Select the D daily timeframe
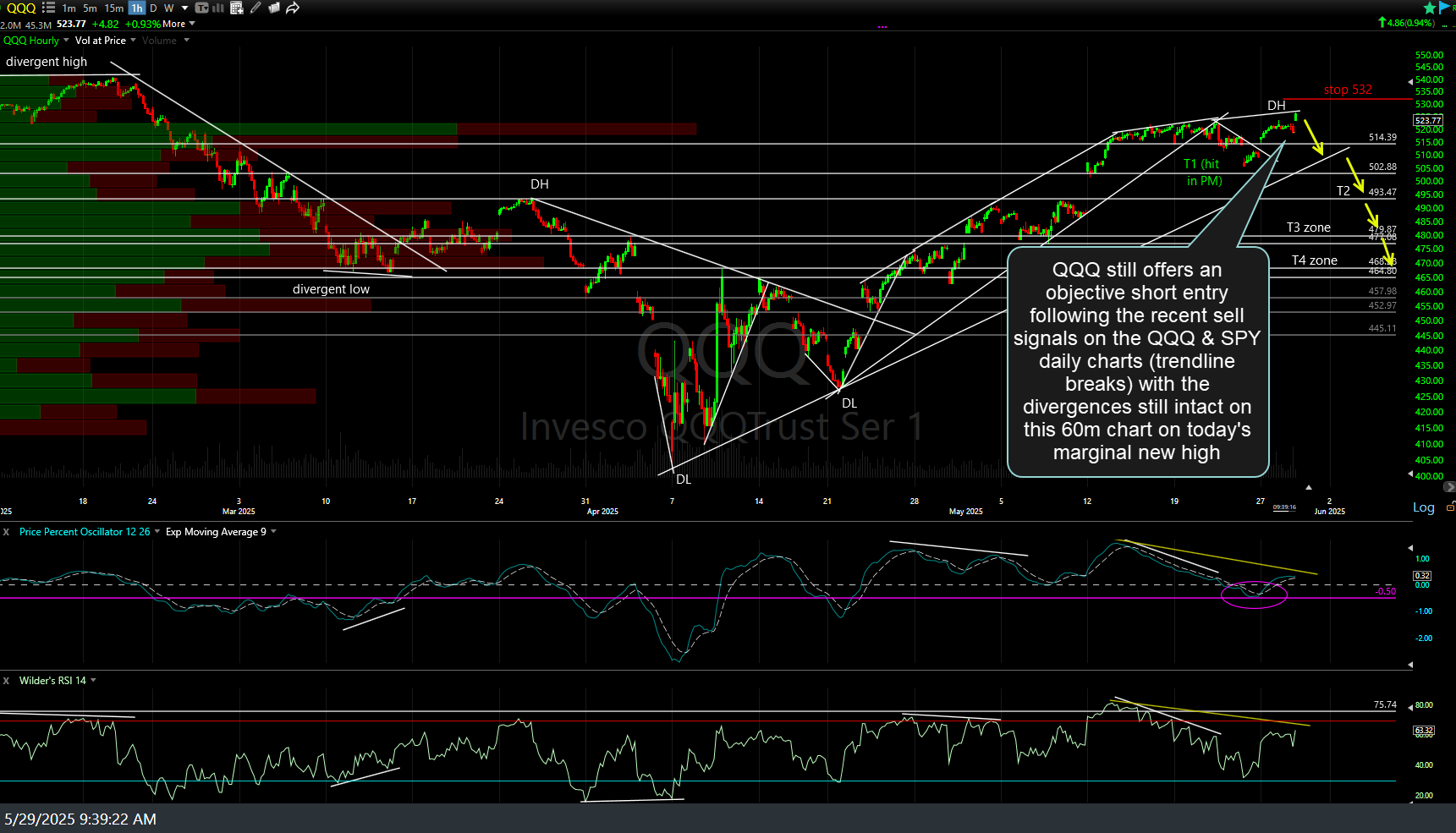The width and height of the screenshot is (1456, 833). [153, 8]
